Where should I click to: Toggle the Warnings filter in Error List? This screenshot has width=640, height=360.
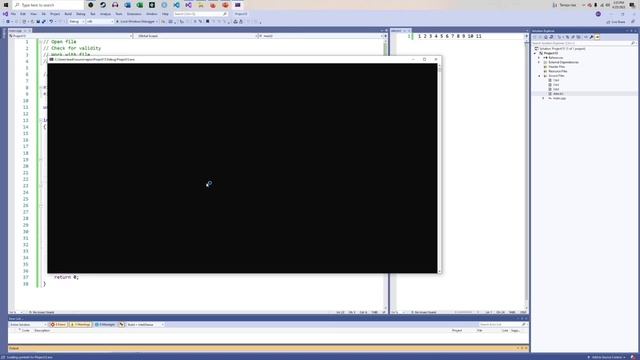80,324
